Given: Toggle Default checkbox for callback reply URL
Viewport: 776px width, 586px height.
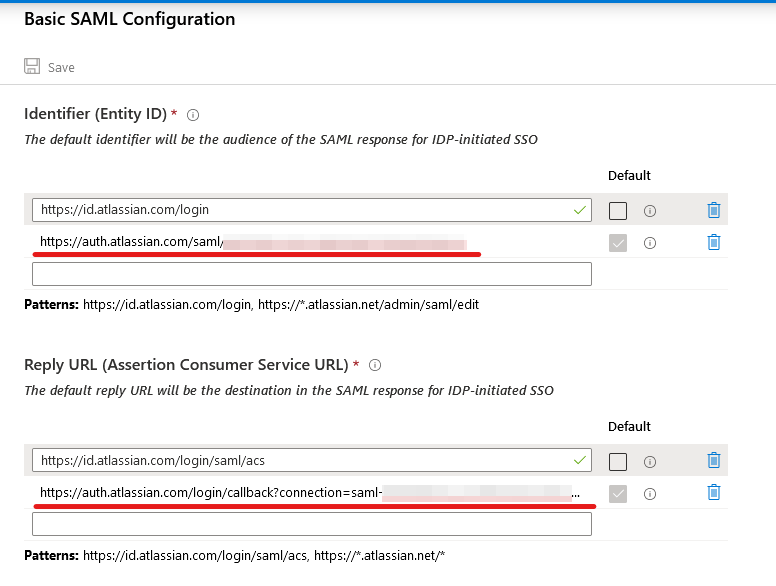Looking at the screenshot, I should [x=618, y=492].
